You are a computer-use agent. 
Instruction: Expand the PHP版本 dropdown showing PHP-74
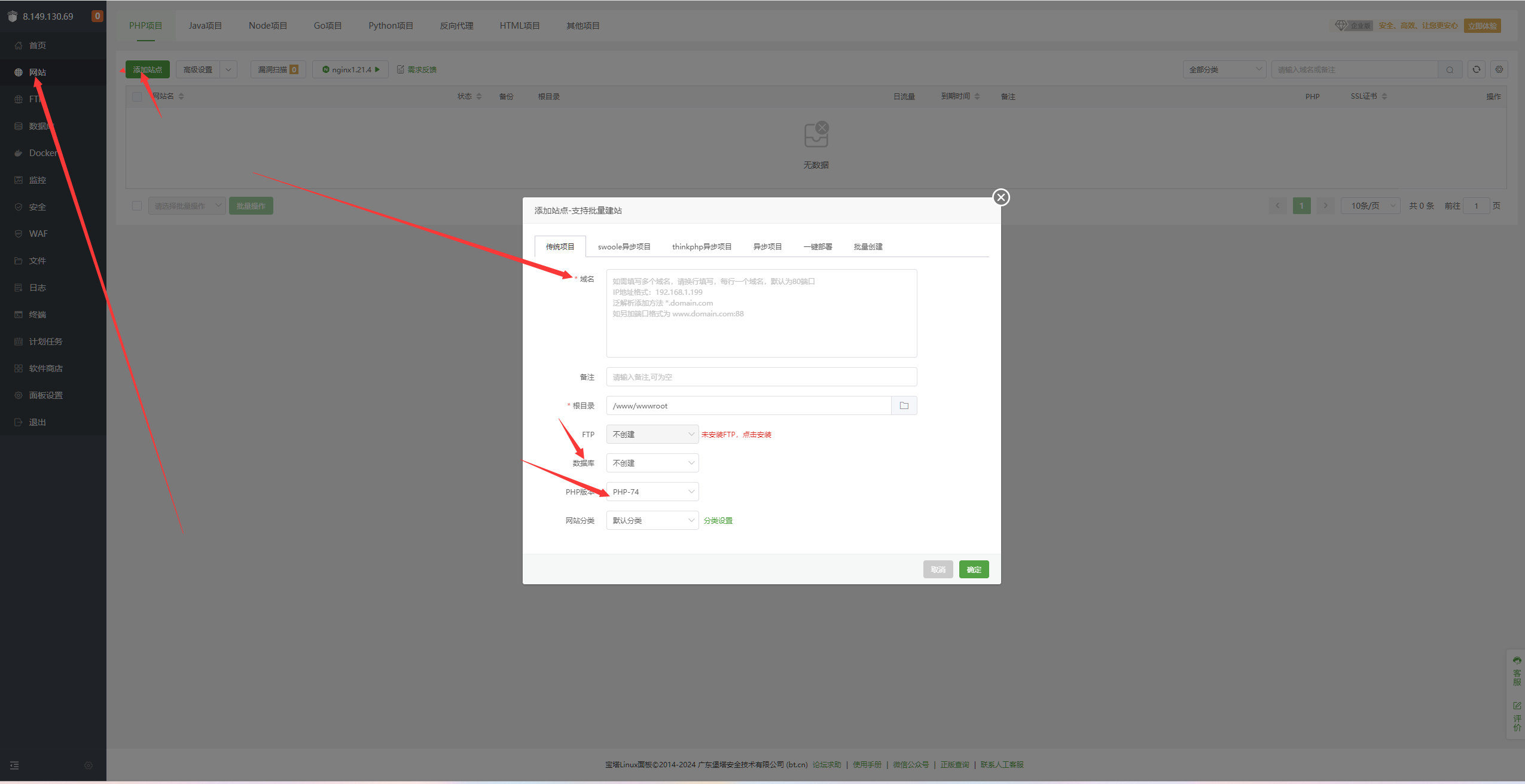tap(652, 492)
